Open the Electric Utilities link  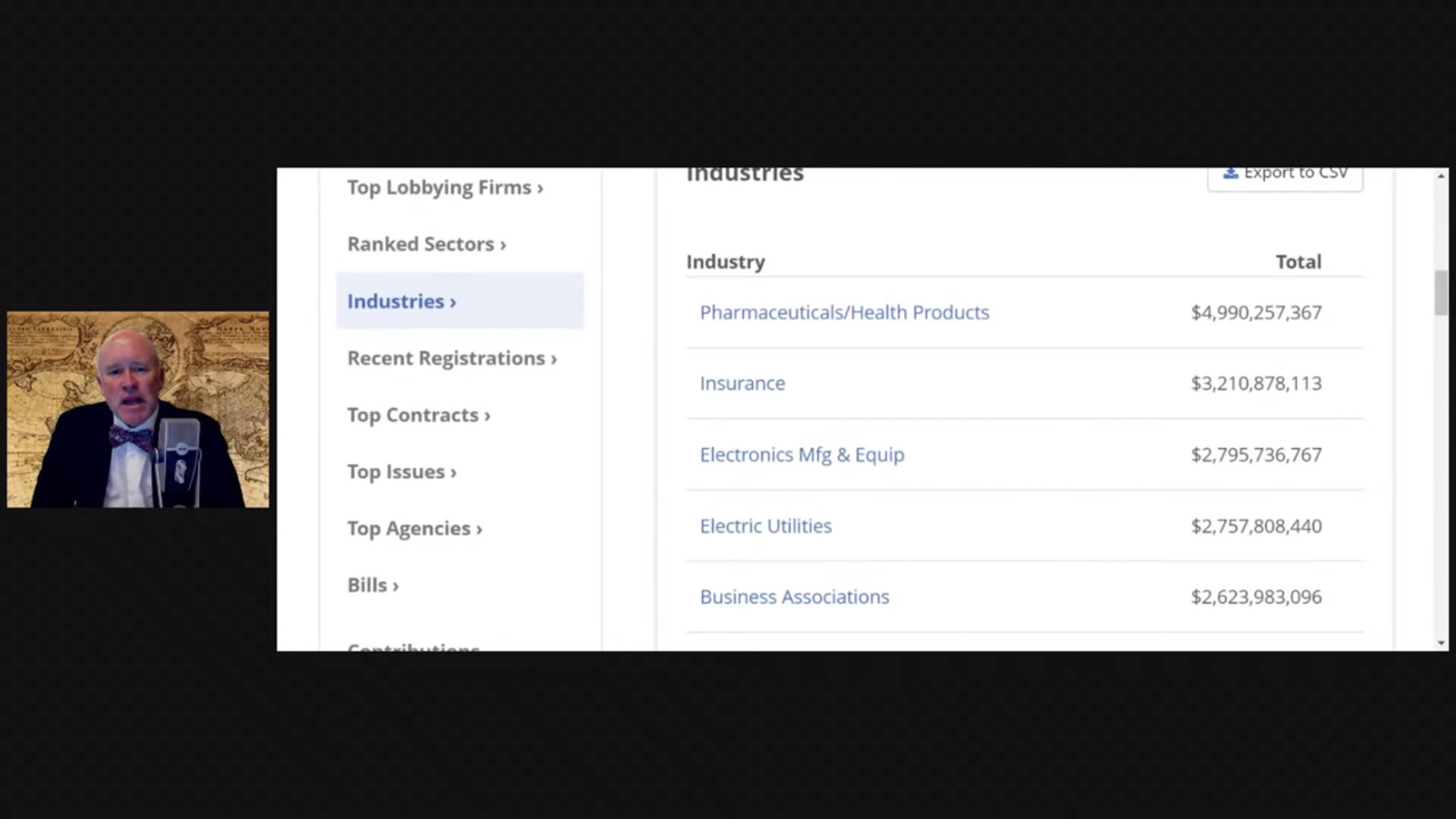coord(765,526)
